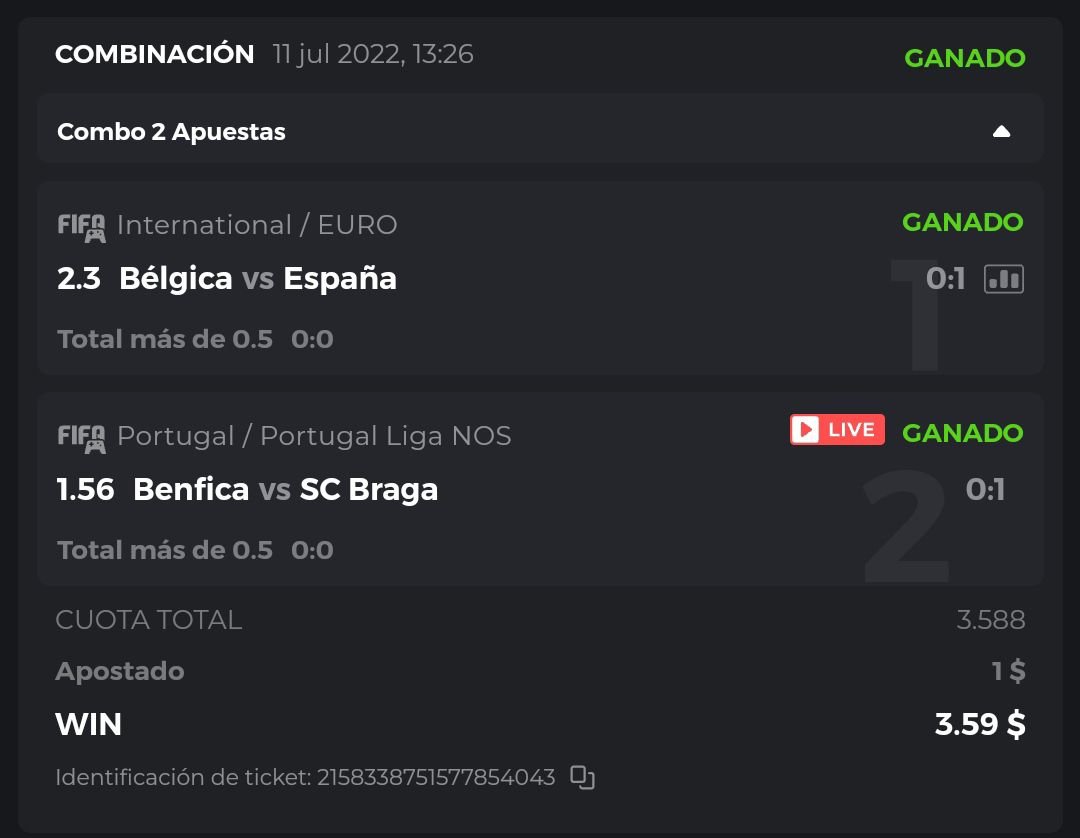Click the LIVE stream badge
This screenshot has height=838, width=1080.
tap(837, 430)
